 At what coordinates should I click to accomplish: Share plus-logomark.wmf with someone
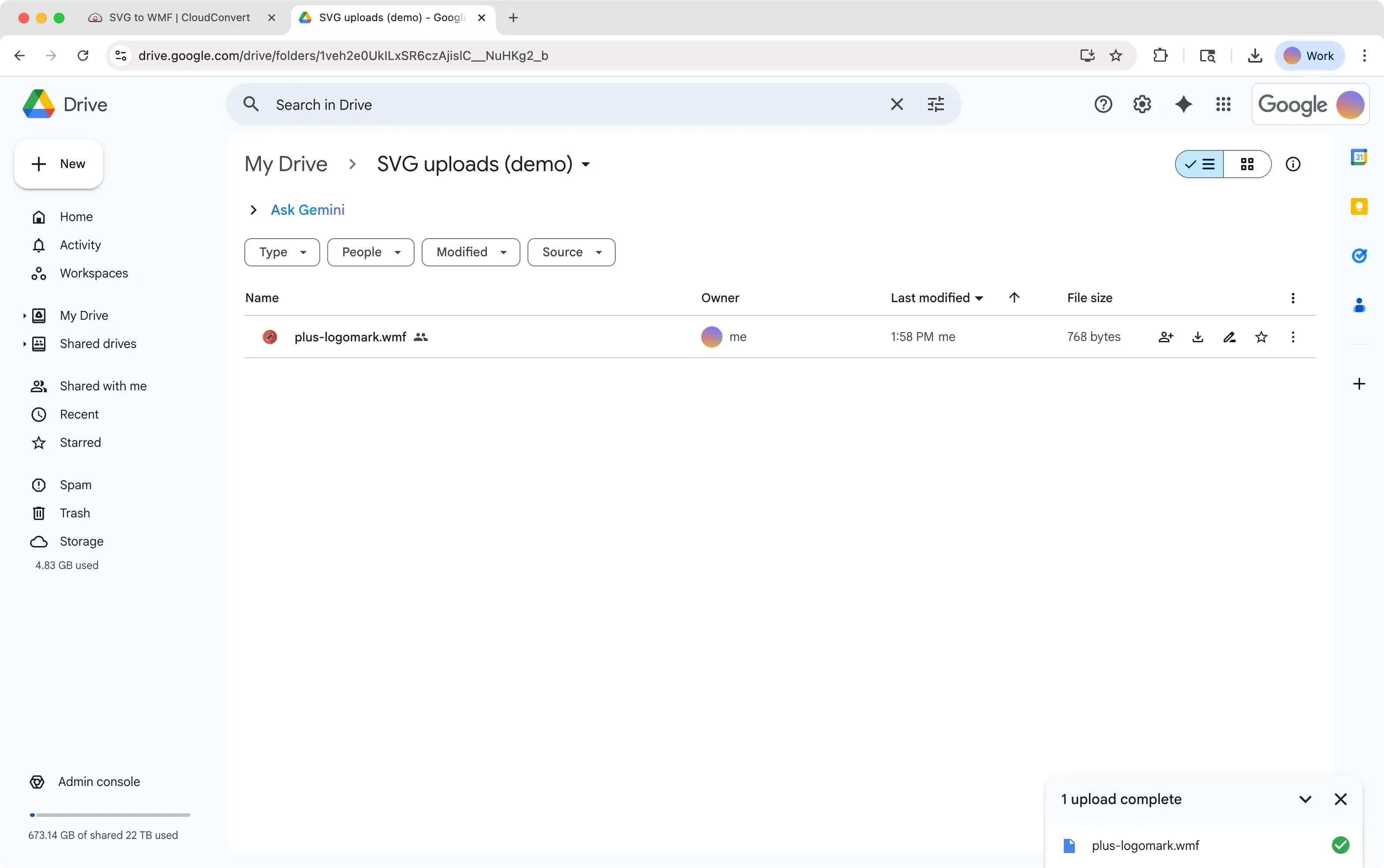[x=1165, y=337]
